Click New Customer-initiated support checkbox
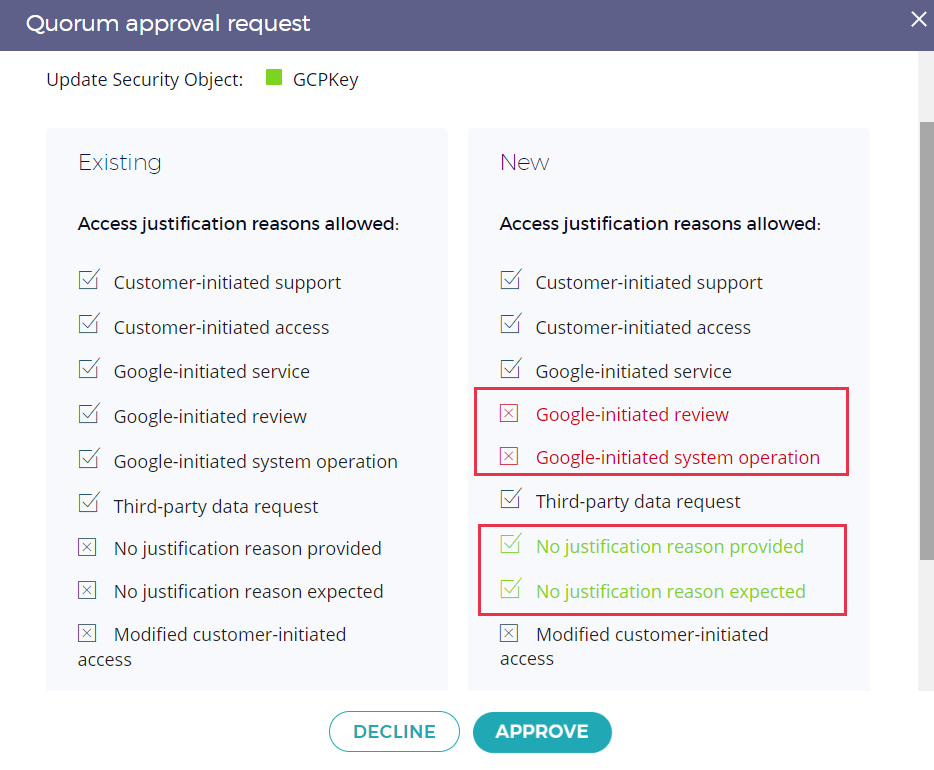 point(510,281)
